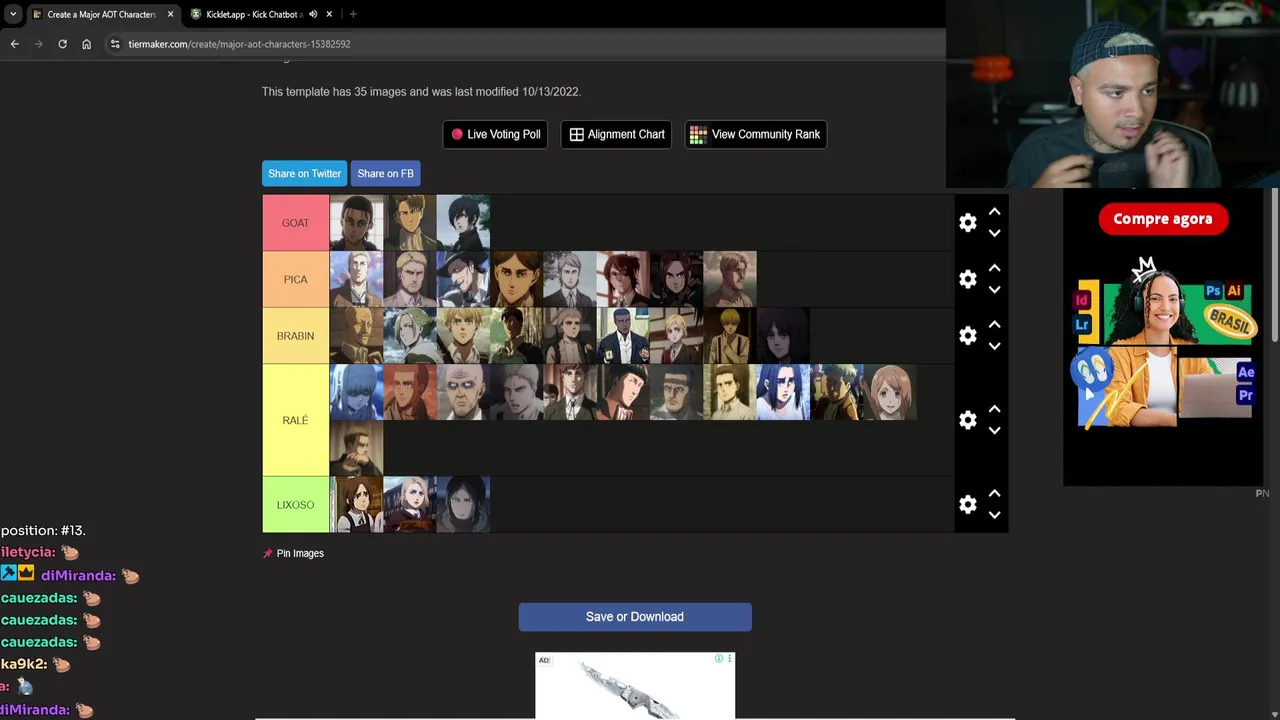The width and height of the screenshot is (1280, 720).
Task: Select first character image in LIXOSO tier
Action: (356, 505)
